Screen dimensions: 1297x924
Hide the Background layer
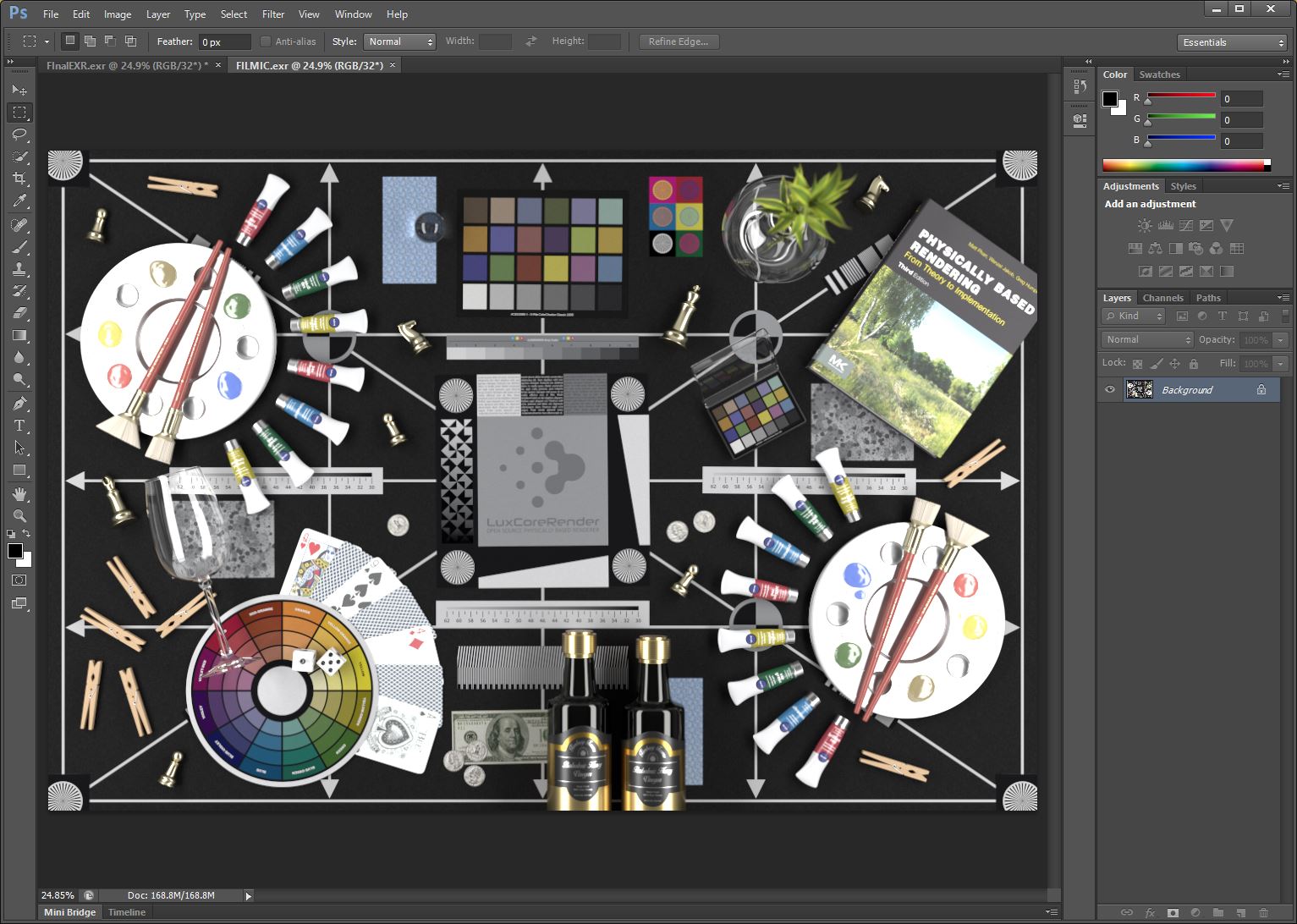(1110, 389)
